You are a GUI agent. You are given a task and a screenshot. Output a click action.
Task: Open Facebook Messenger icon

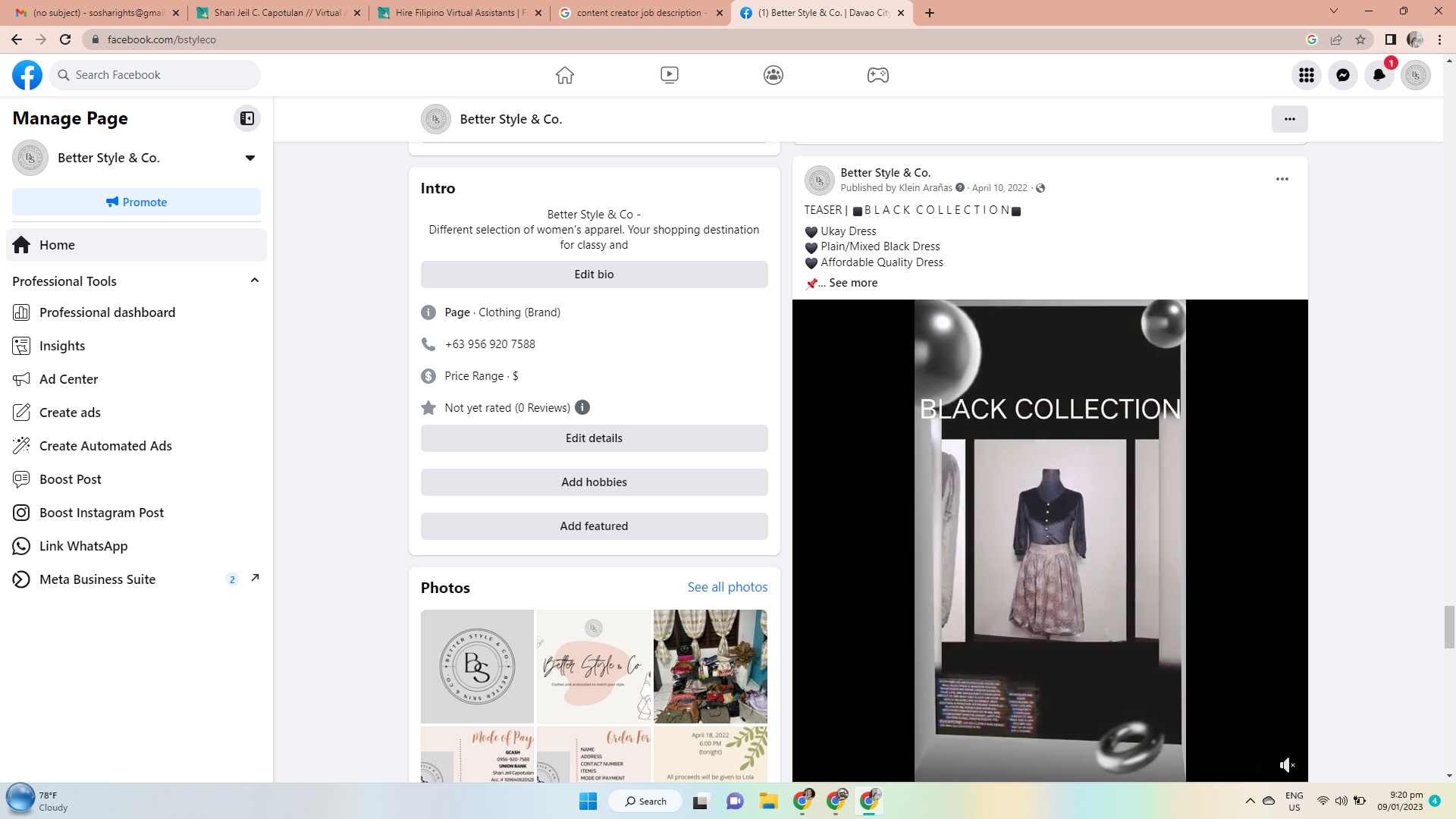pyautogui.click(x=1342, y=75)
